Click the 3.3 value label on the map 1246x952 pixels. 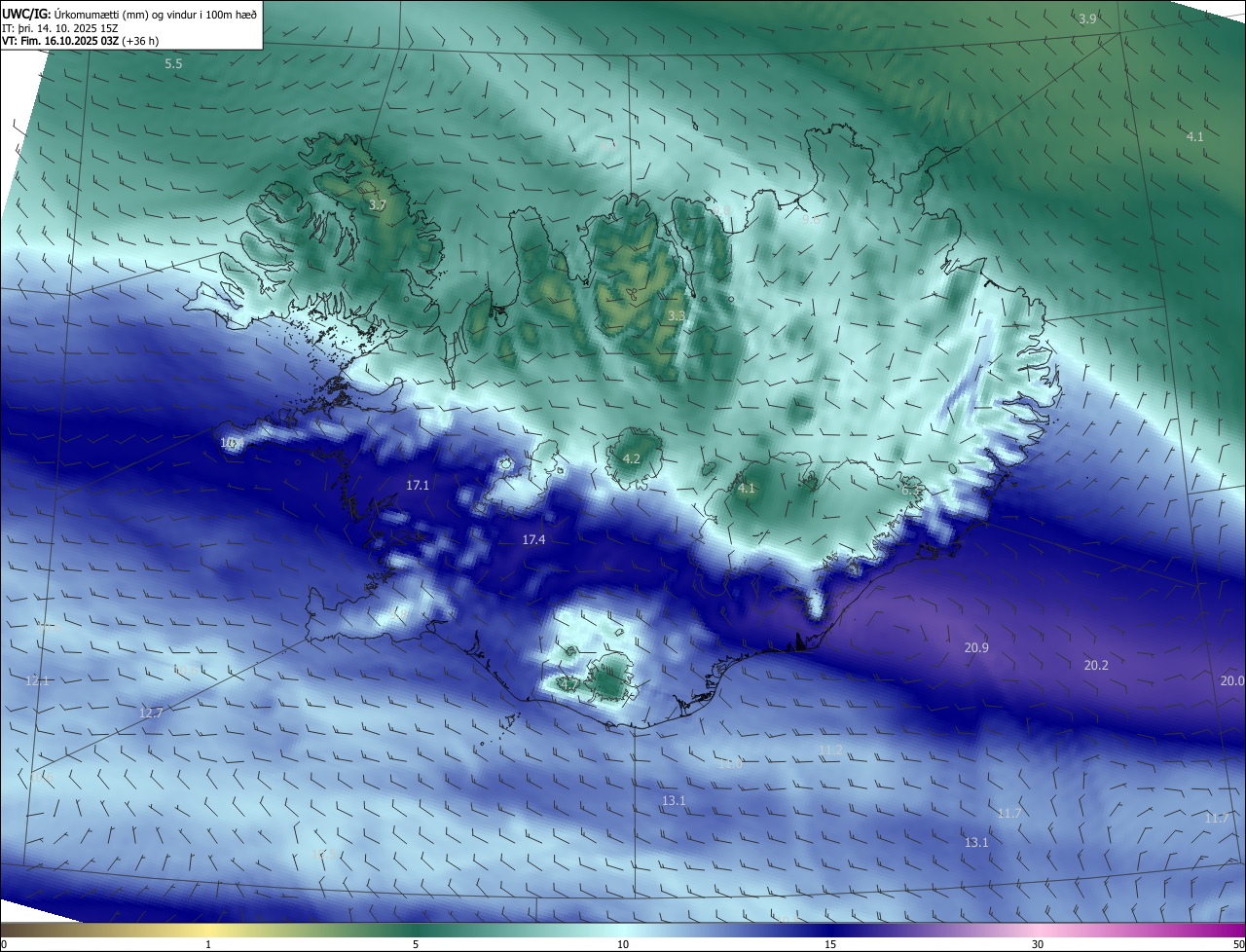[x=677, y=315]
